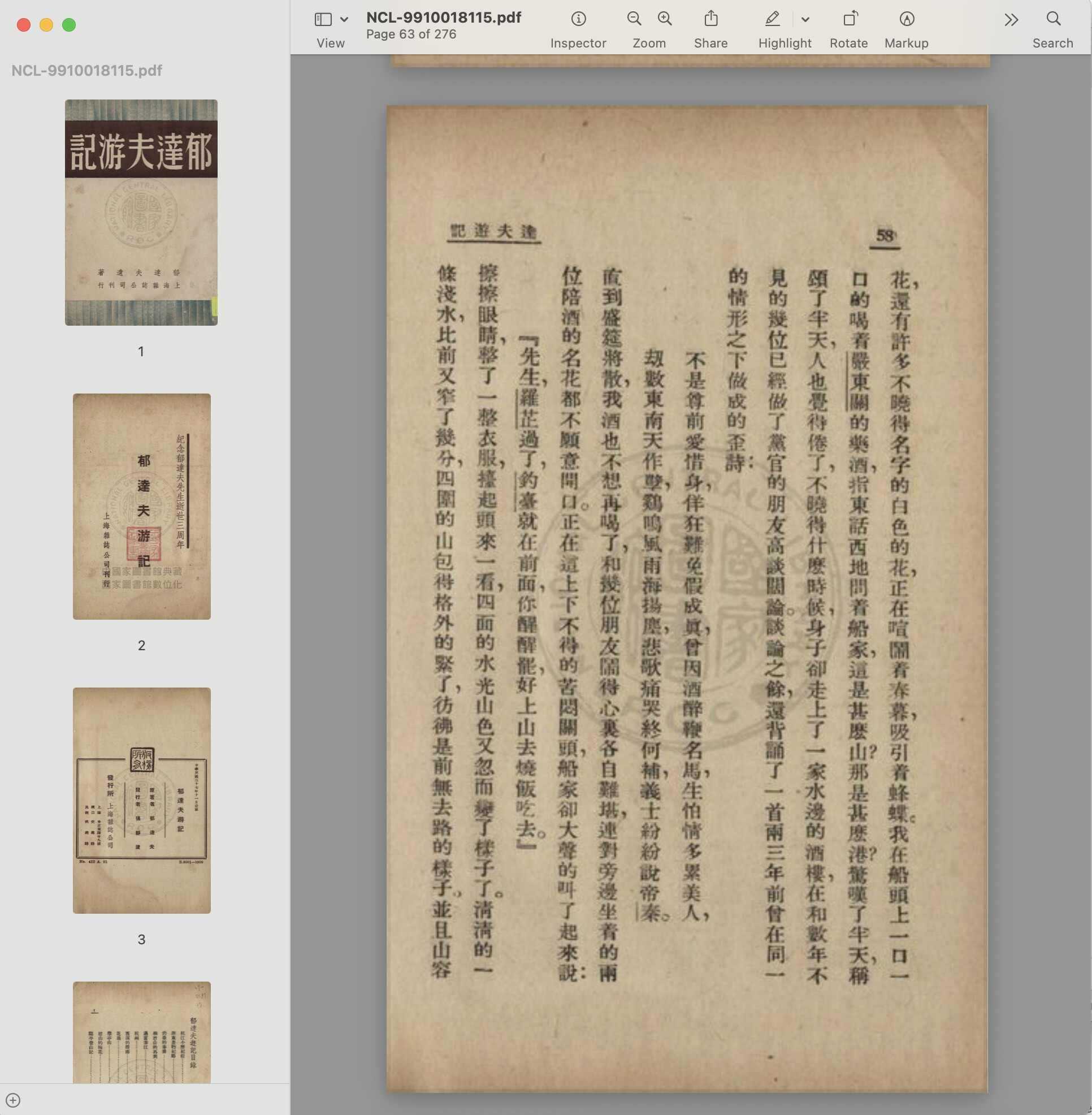Activate the Highlight pen tool
The height and width of the screenshot is (1115, 1092).
[x=773, y=20]
